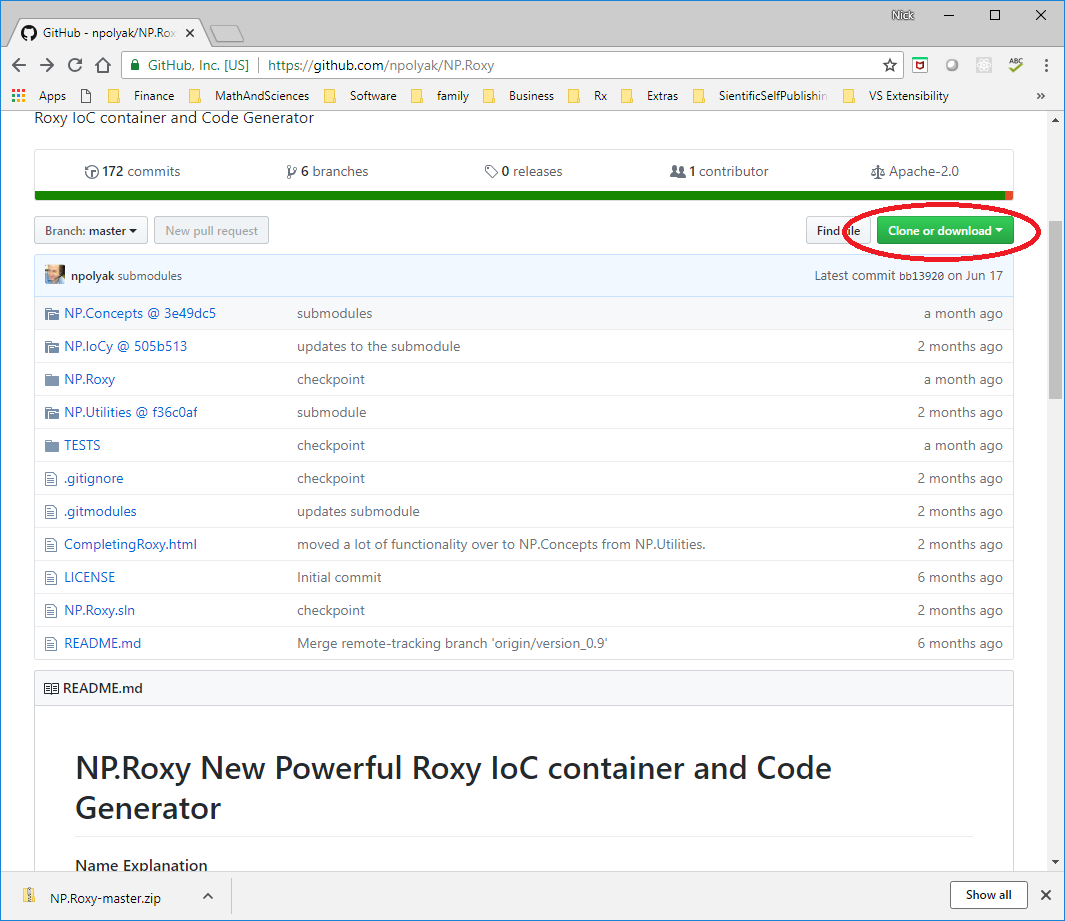Click the scrollbar up arrow
The height and width of the screenshot is (921, 1065).
point(1055,120)
